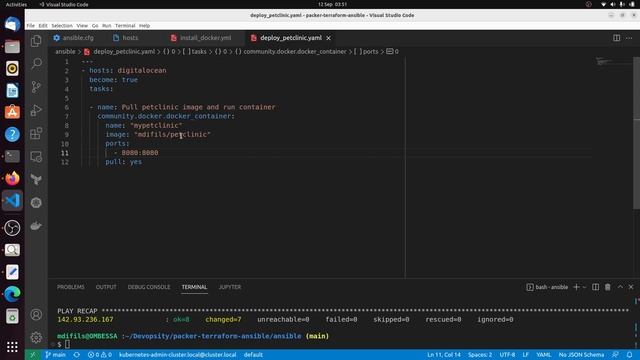Open errors and warnings count in status bar
The height and width of the screenshot is (360, 640).
[100, 355]
